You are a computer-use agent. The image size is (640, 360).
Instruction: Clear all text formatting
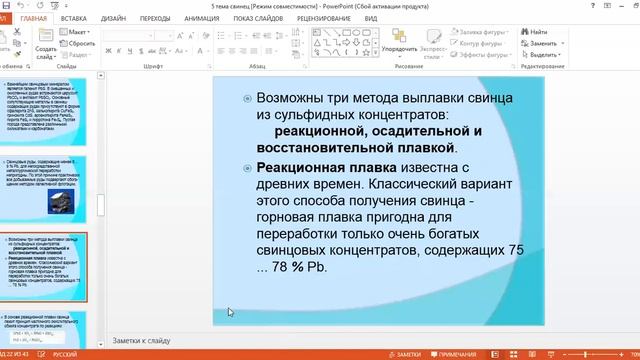pos(206,36)
